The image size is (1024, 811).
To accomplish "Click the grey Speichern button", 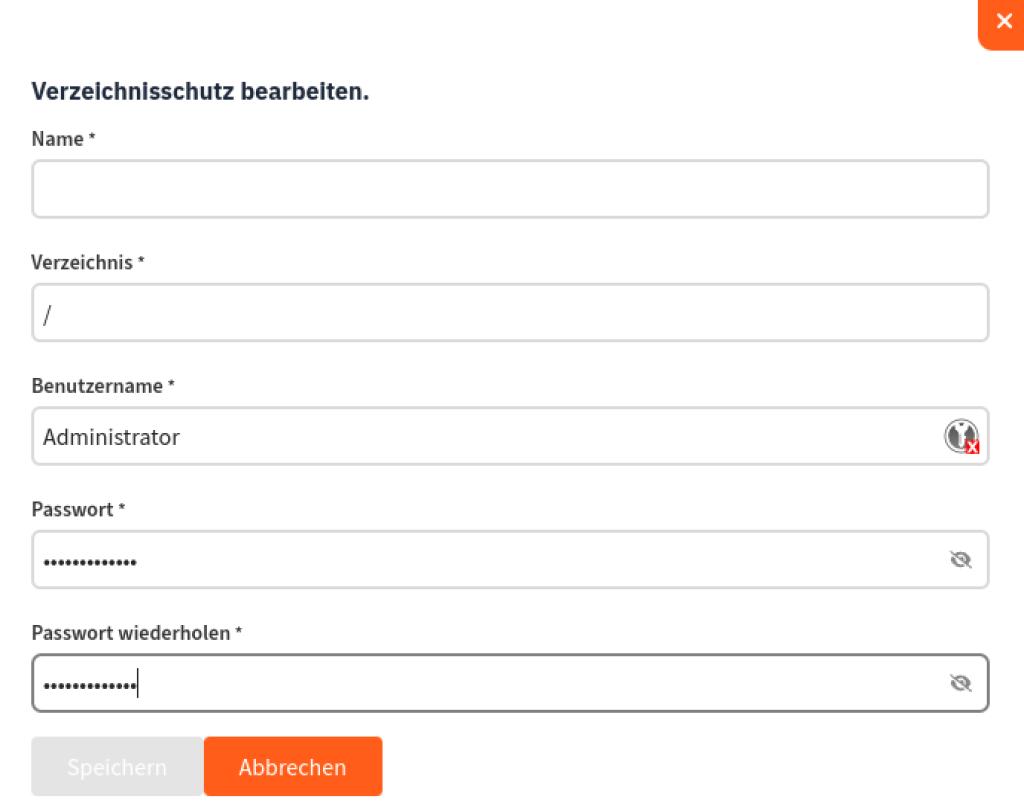I will (x=118, y=767).
